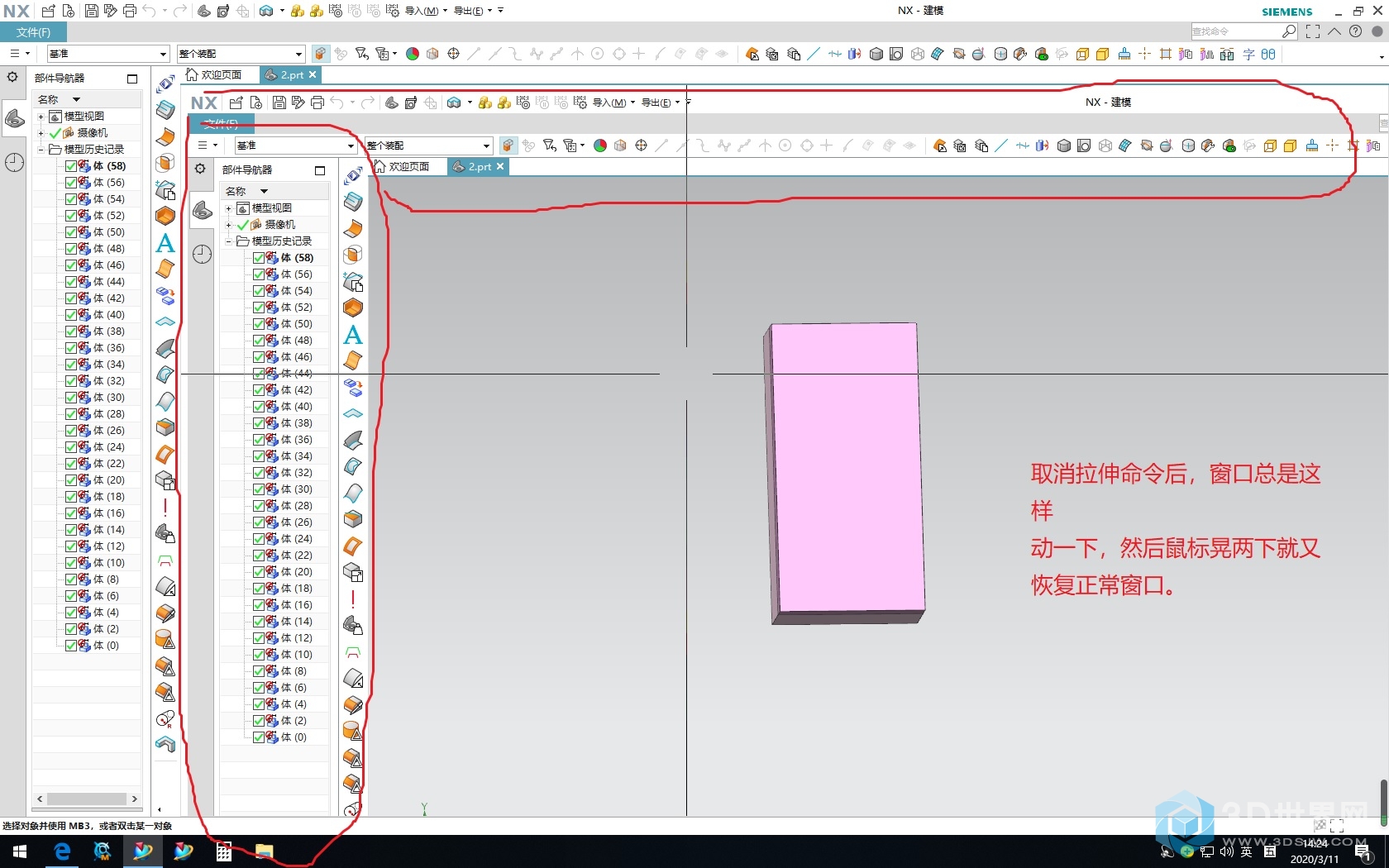The width and height of the screenshot is (1389, 868).
Task: Click the reset filters funnel icon in the main toolbar
Action: click(x=362, y=54)
